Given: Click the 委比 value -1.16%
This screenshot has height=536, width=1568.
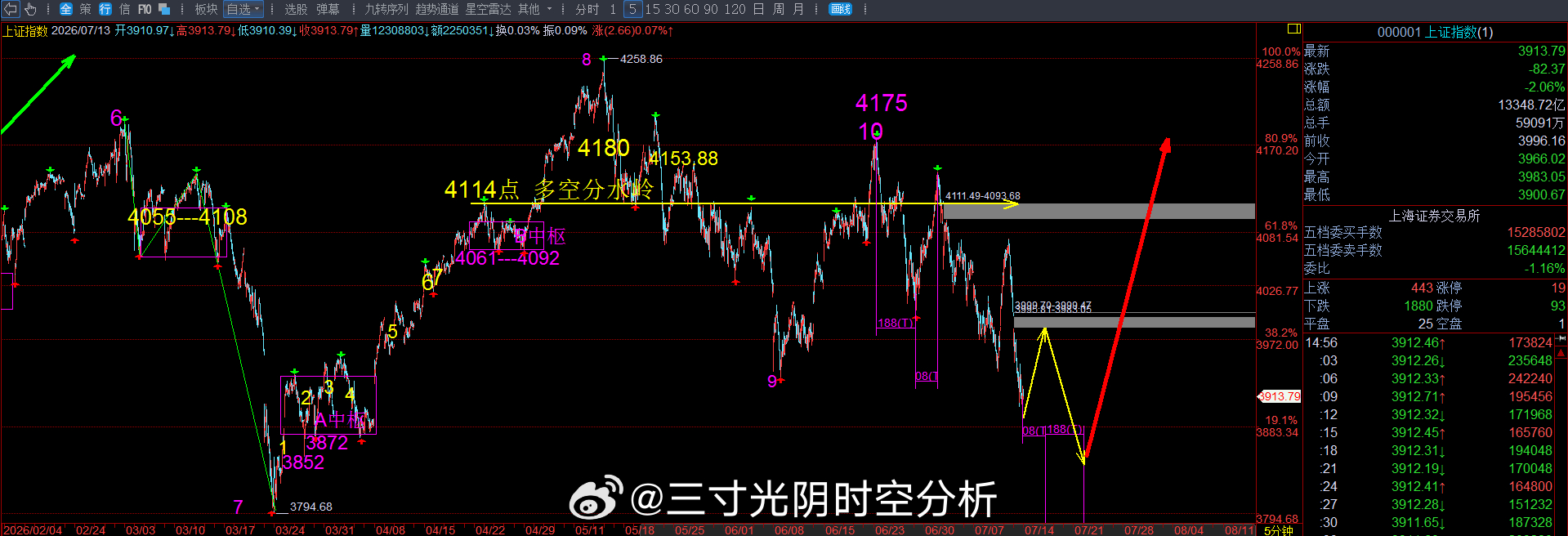Looking at the screenshot, I should click(1544, 268).
